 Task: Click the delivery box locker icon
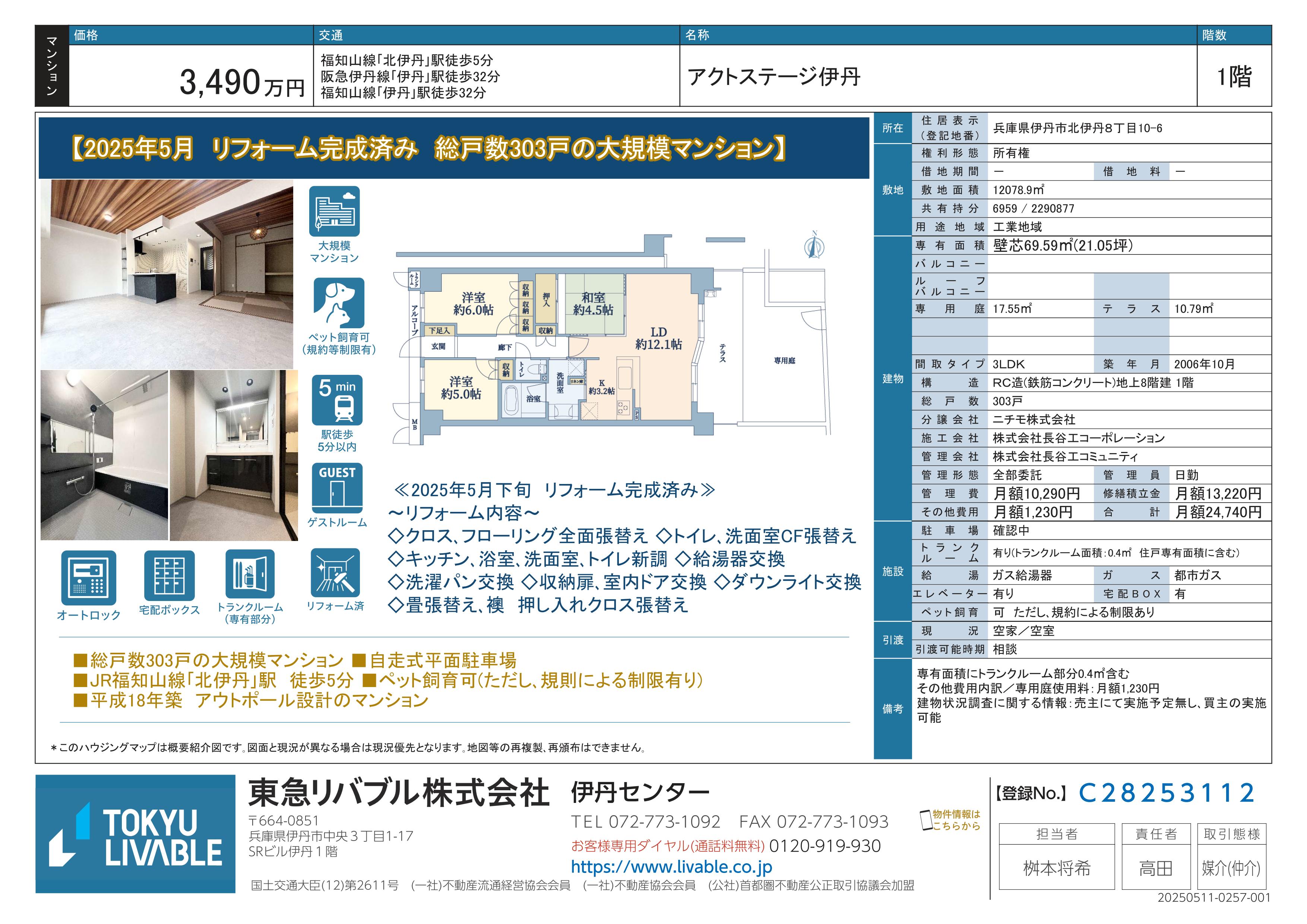point(169,576)
